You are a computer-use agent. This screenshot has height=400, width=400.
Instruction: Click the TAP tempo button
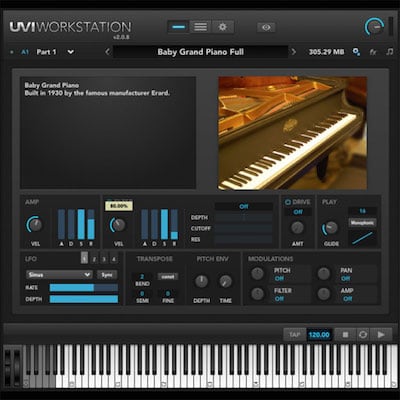click(x=295, y=334)
